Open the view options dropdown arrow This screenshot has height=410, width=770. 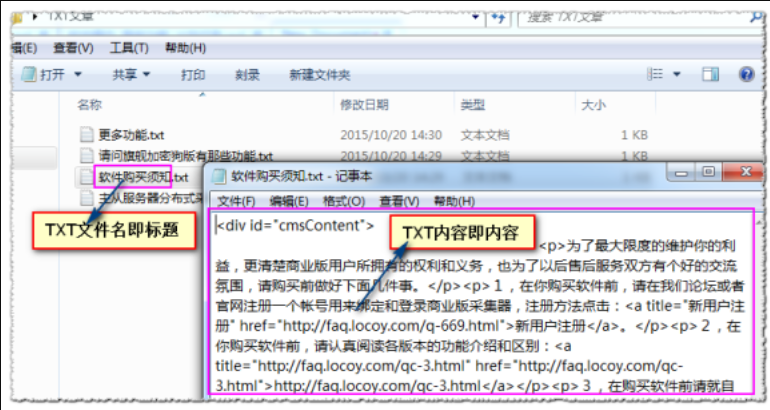pyautogui.click(x=678, y=75)
